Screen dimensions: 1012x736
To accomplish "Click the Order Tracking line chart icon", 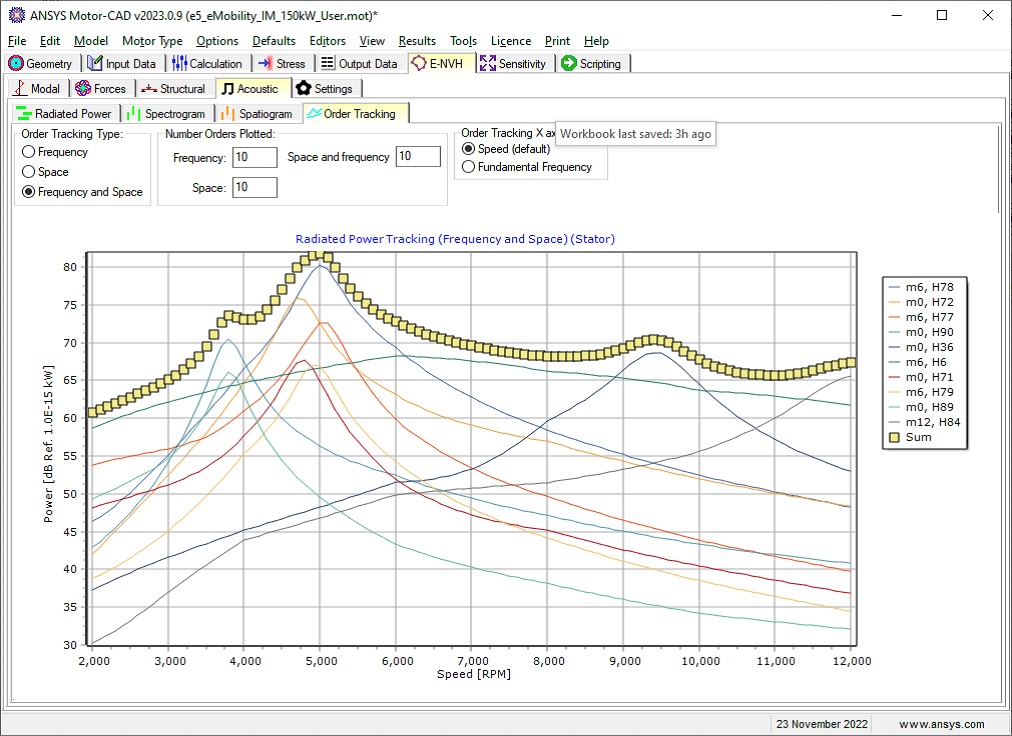I will 314,114.
